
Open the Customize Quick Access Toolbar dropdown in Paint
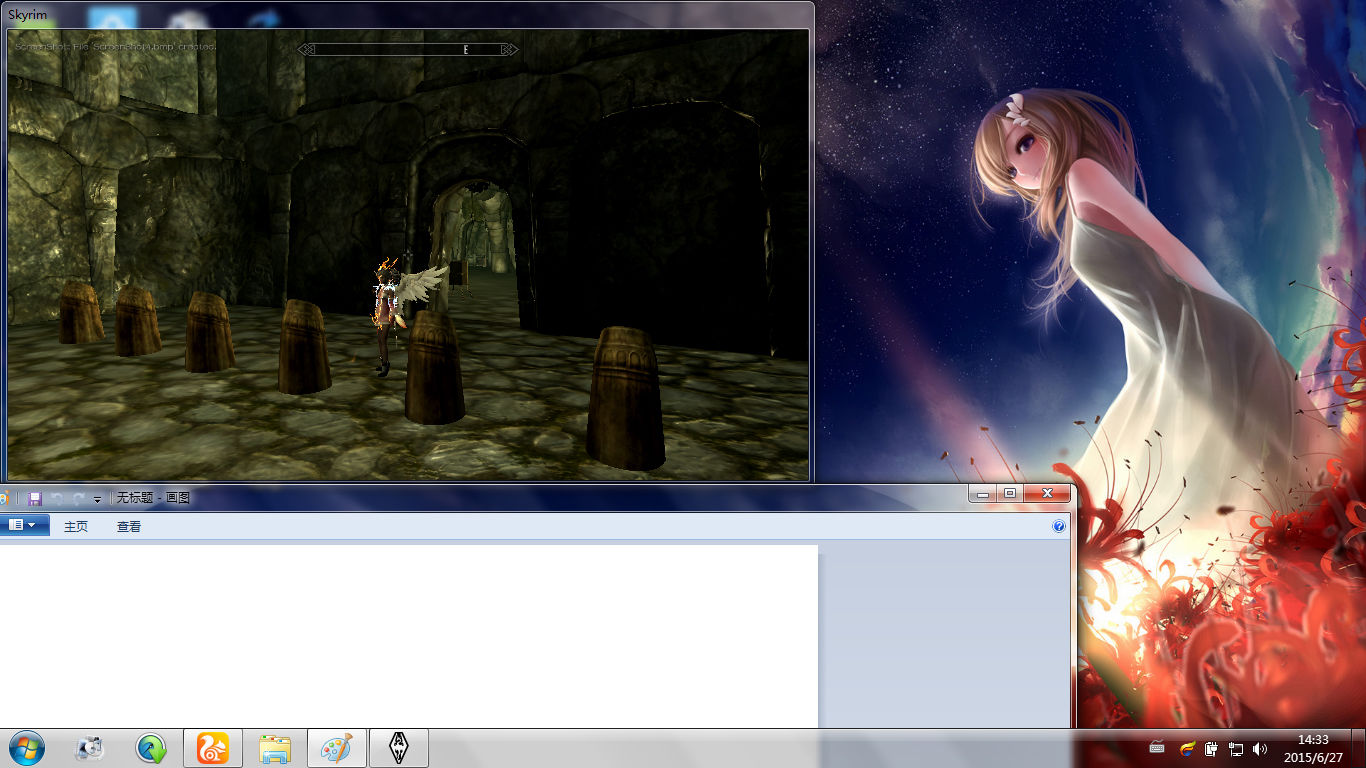tap(97, 499)
